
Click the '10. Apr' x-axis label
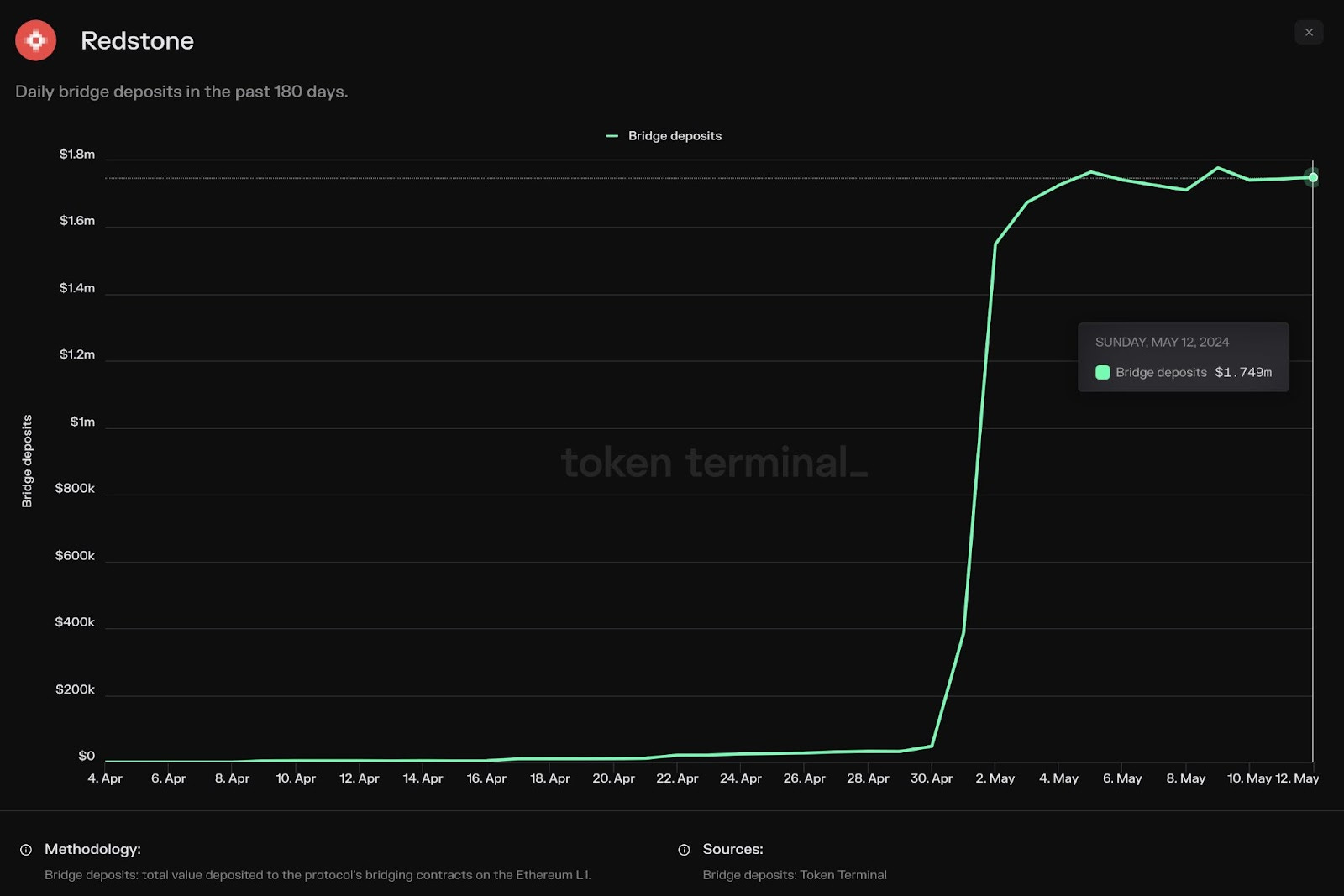tap(296, 778)
